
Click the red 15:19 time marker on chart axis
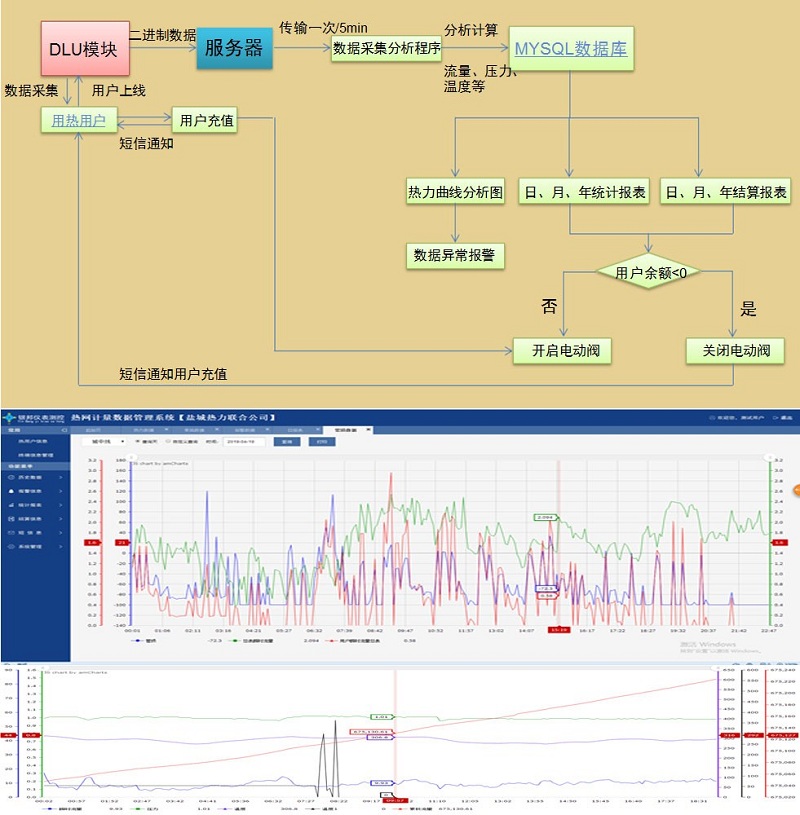(560, 630)
